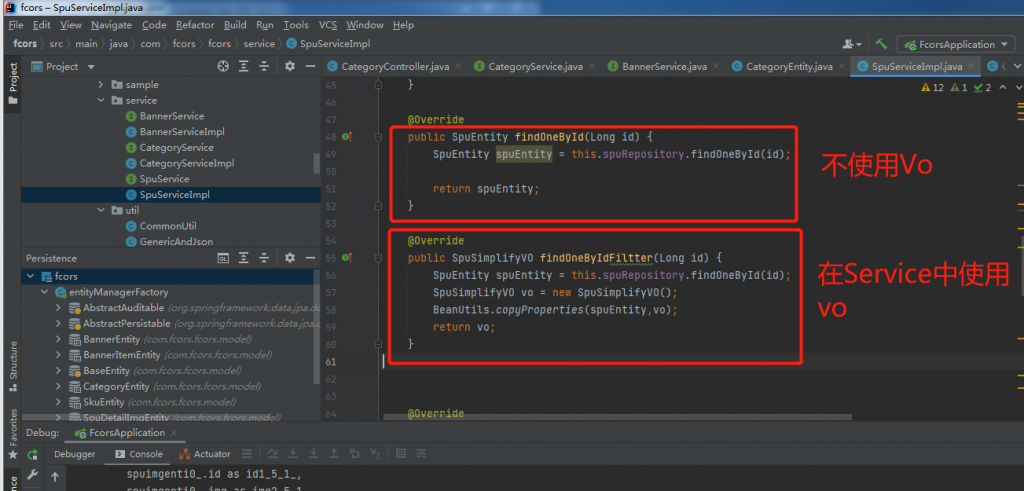Open the Favorites tool window side tab
The image size is (1024, 491).
(12, 433)
